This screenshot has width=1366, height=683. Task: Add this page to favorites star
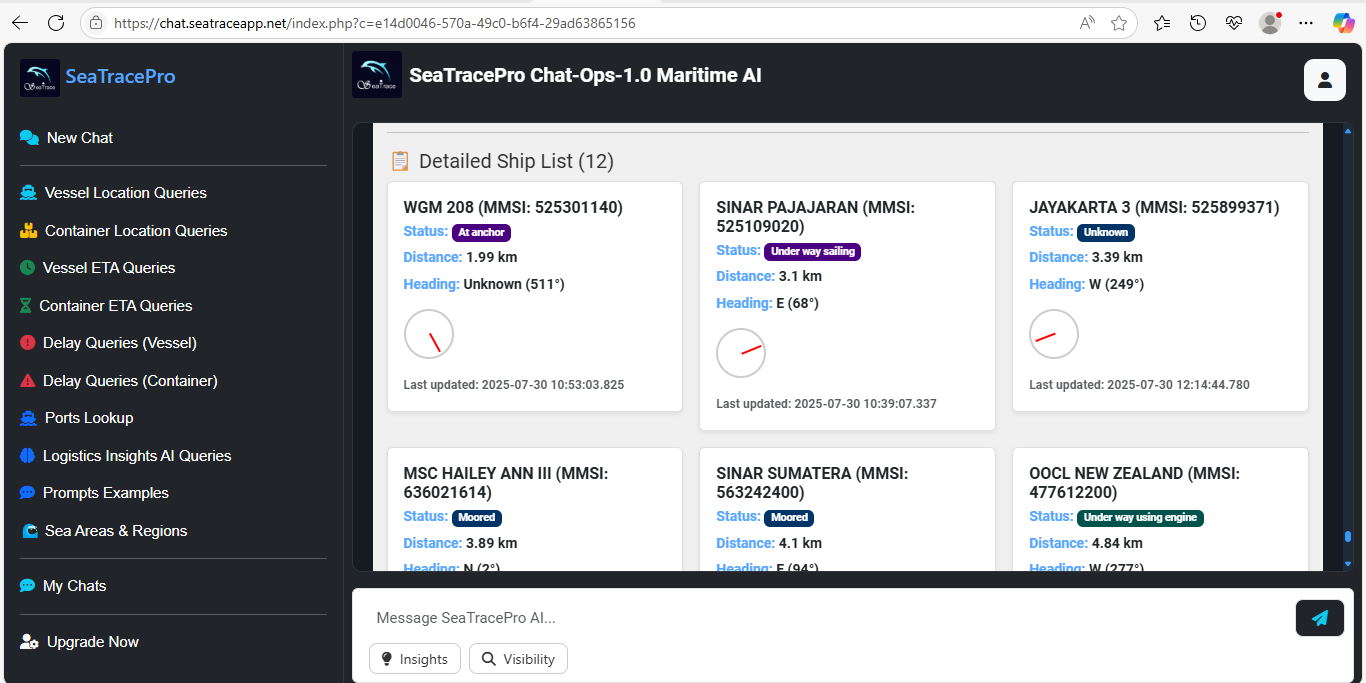[x=1119, y=22]
